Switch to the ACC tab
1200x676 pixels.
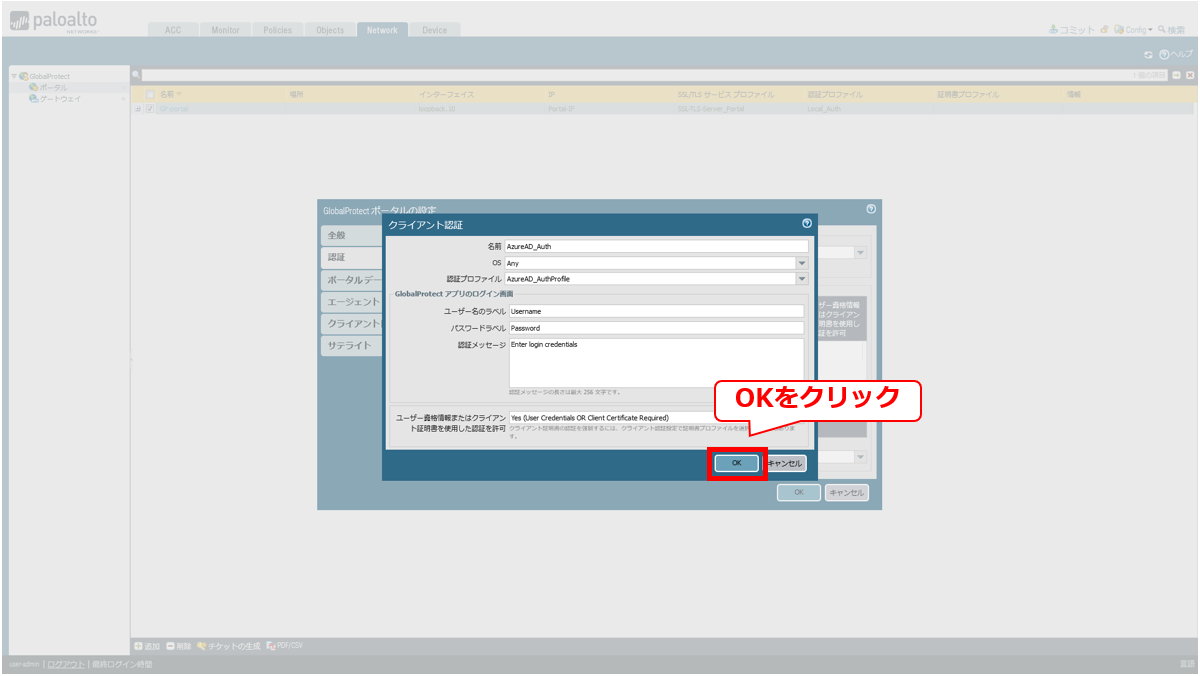click(x=173, y=30)
